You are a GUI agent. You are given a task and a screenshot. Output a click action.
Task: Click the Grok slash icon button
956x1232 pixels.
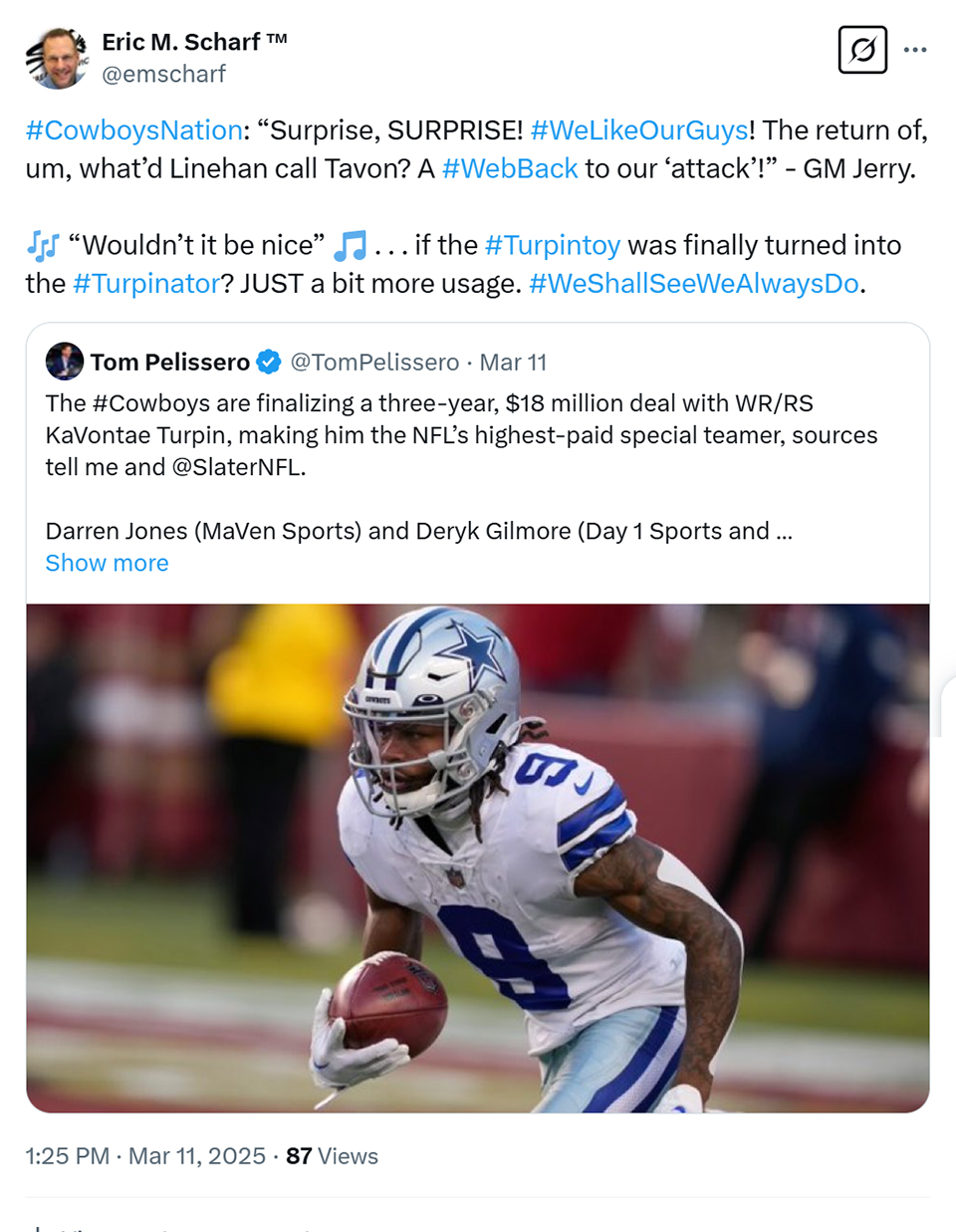(x=862, y=49)
